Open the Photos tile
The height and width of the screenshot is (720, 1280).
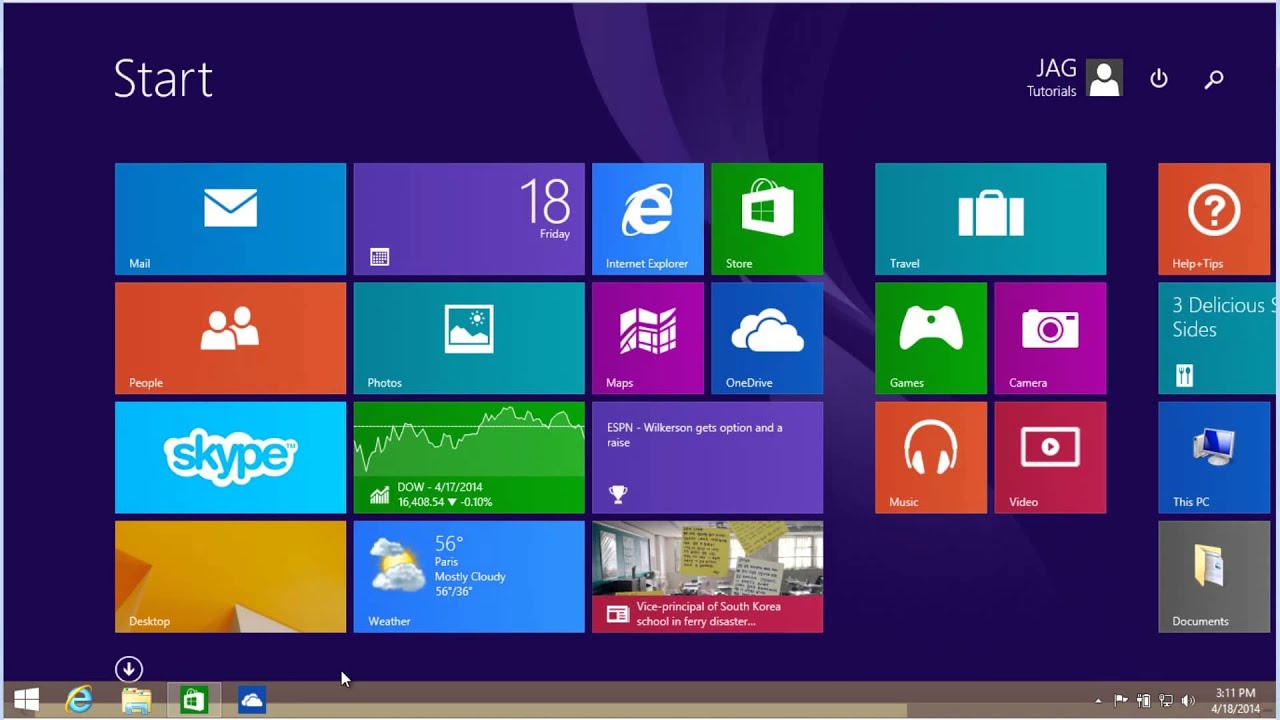(469, 338)
